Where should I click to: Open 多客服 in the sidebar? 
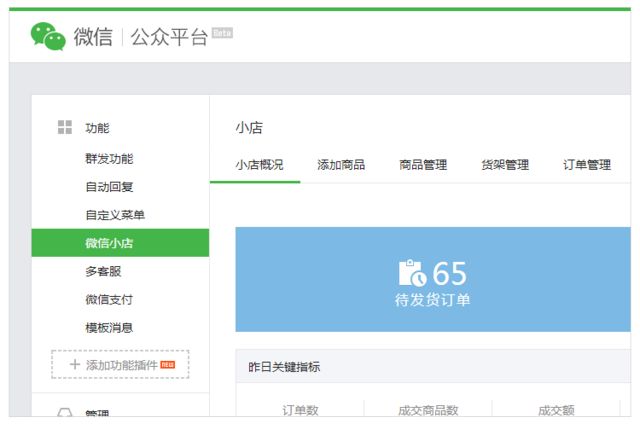[103, 271]
